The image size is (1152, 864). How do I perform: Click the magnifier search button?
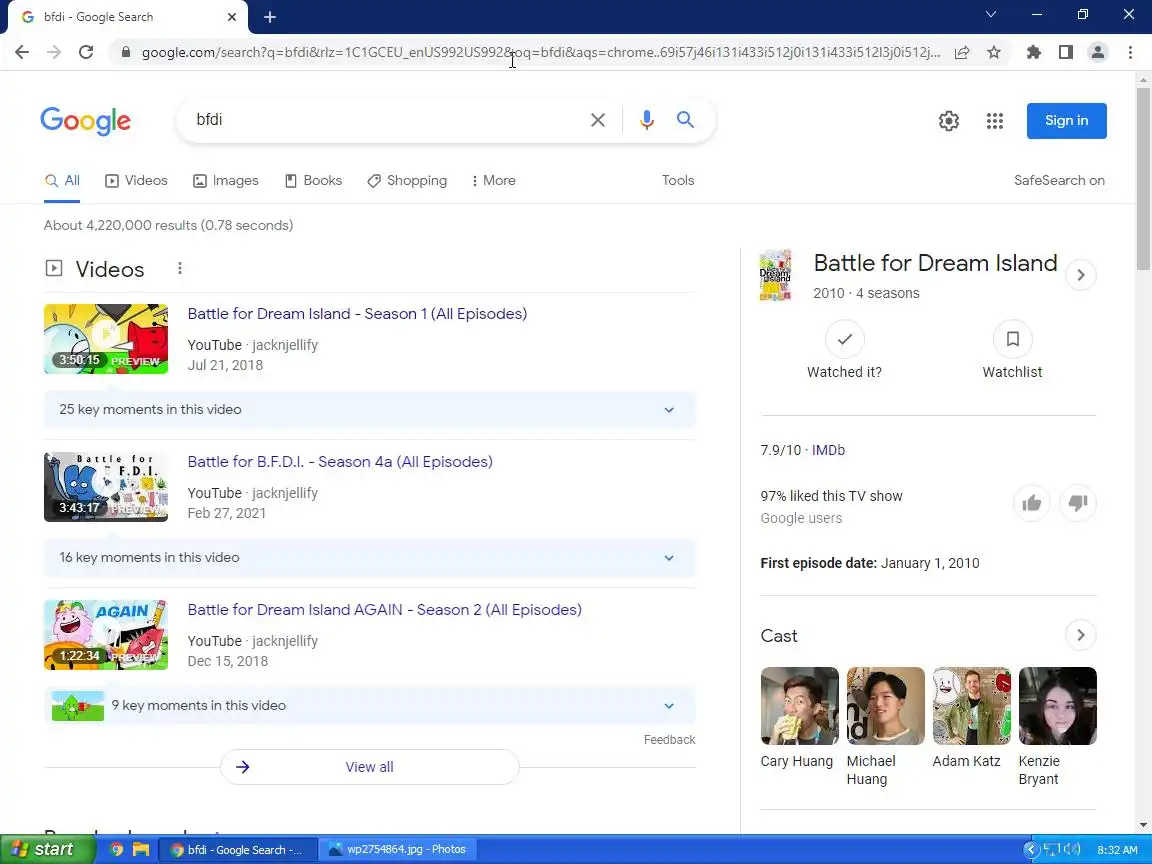[685, 119]
